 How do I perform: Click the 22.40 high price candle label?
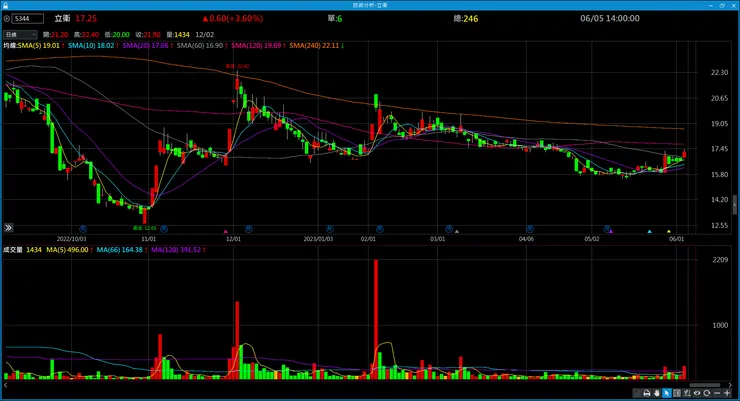[237, 67]
